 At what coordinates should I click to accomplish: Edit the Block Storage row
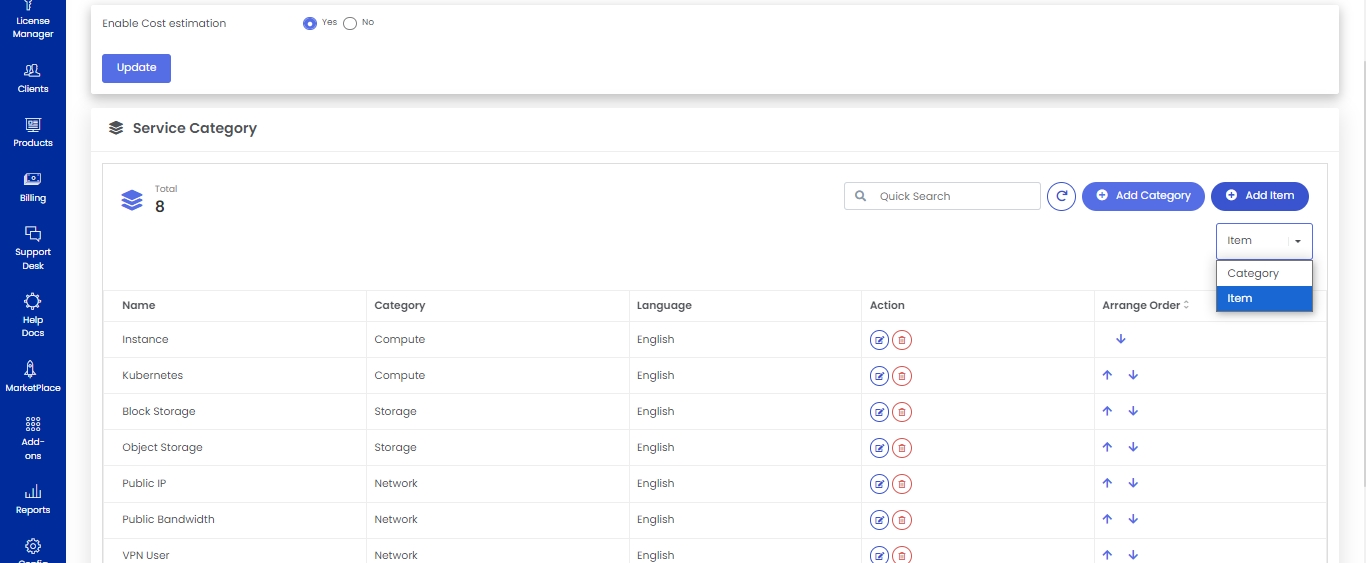tap(879, 412)
